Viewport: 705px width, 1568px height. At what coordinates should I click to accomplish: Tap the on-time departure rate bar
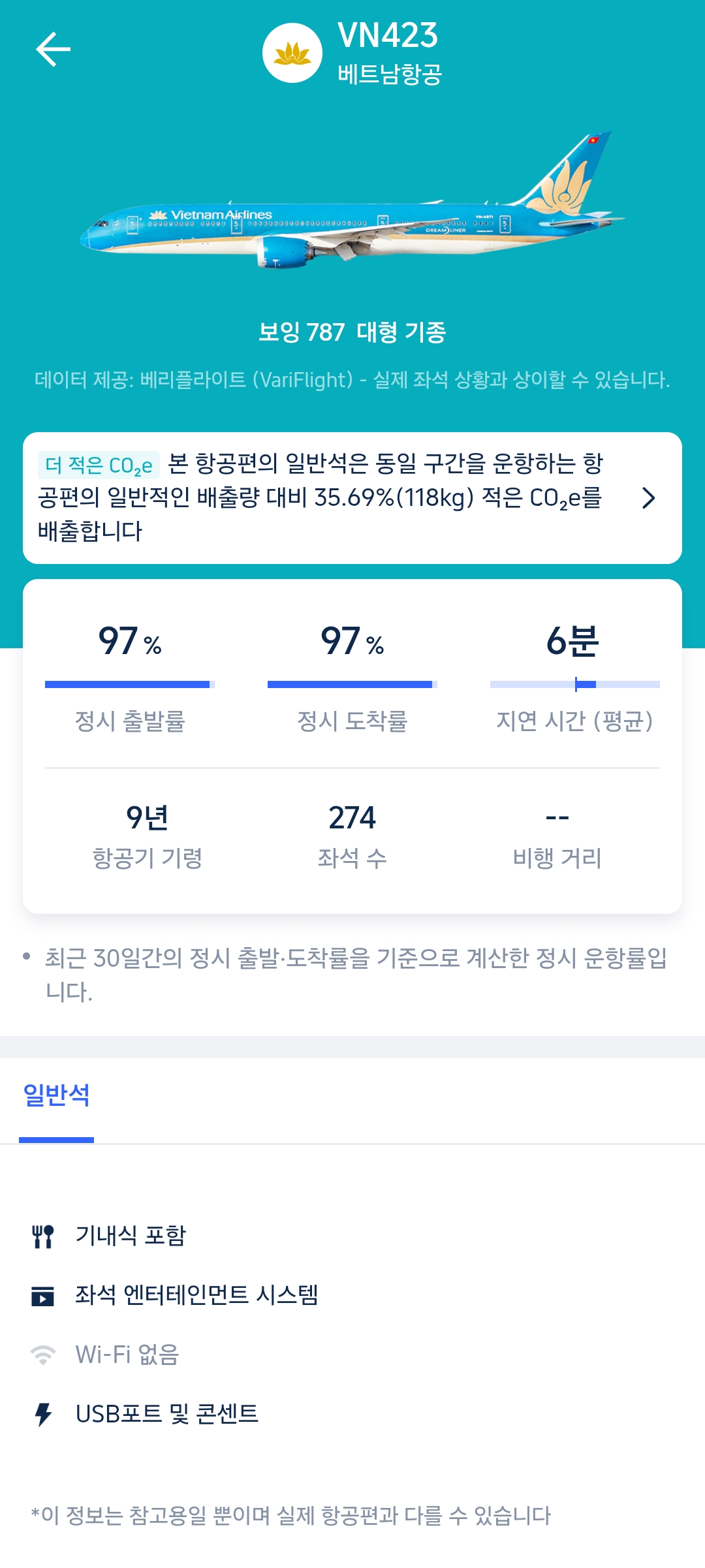tap(129, 684)
